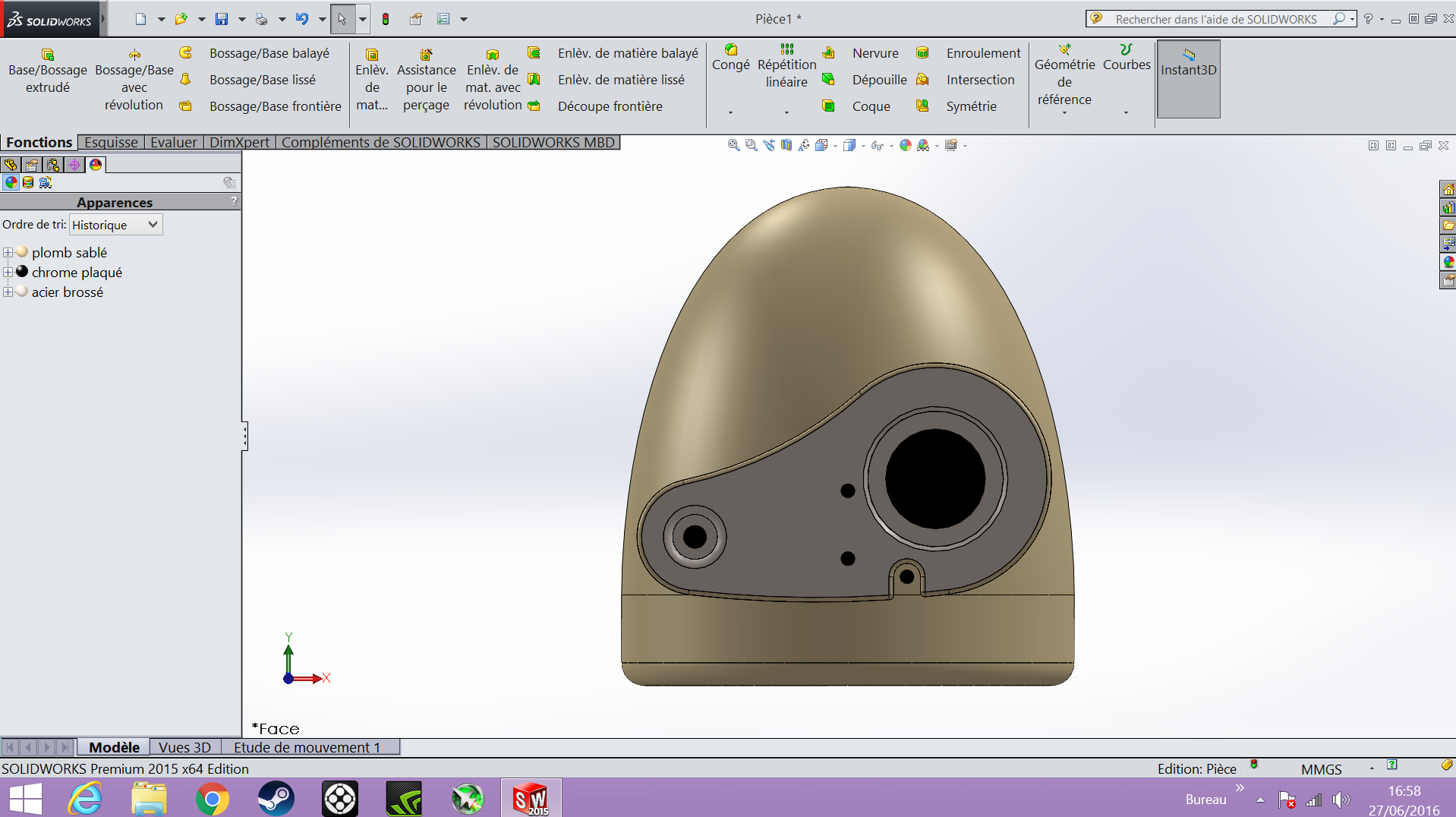
Task: Select the plomb sablé appearance sphere swatch
Action: [22, 252]
